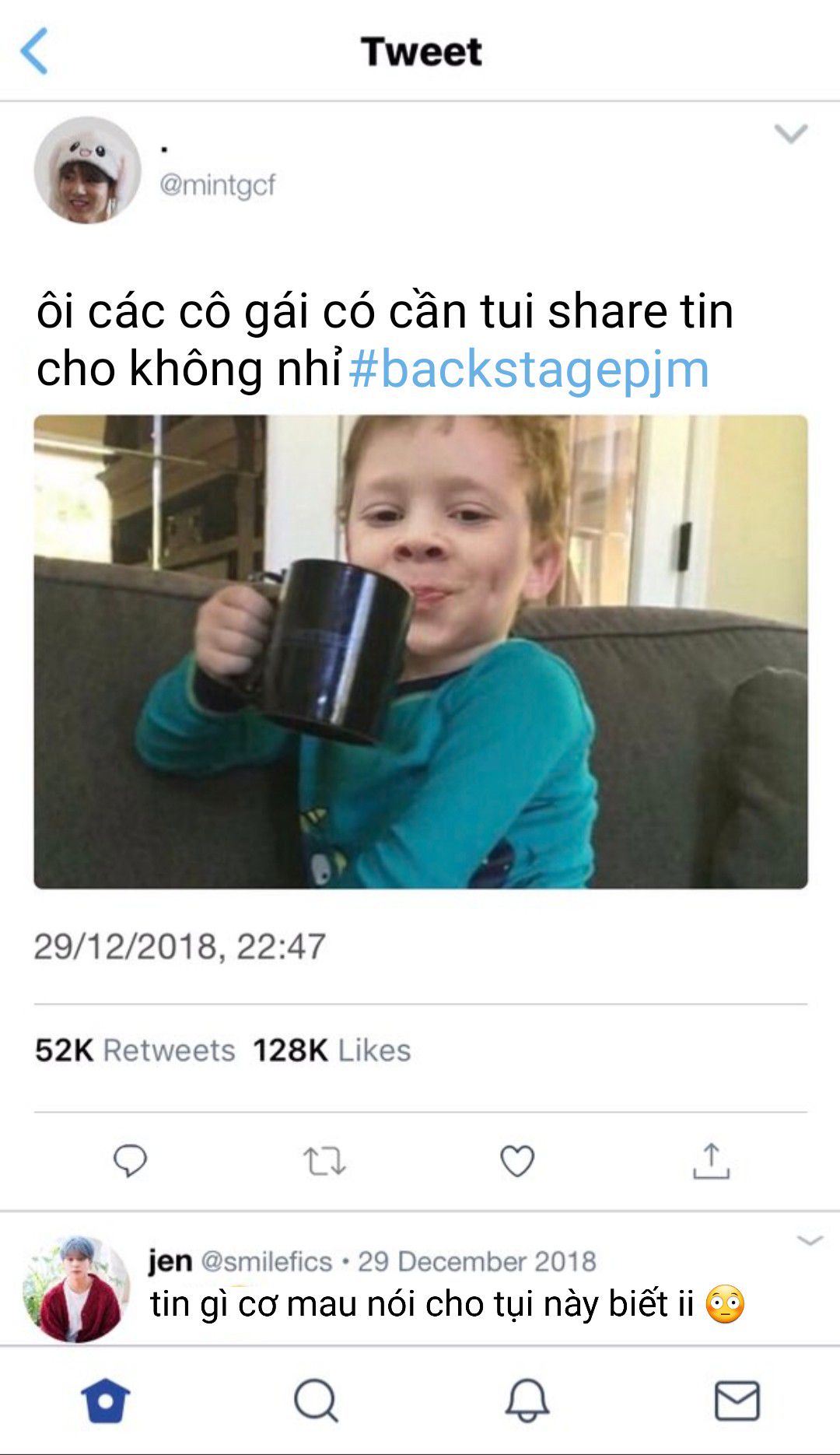Open the Search tab magnifier icon
The height and width of the screenshot is (1455, 840).
pos(316,1401)
